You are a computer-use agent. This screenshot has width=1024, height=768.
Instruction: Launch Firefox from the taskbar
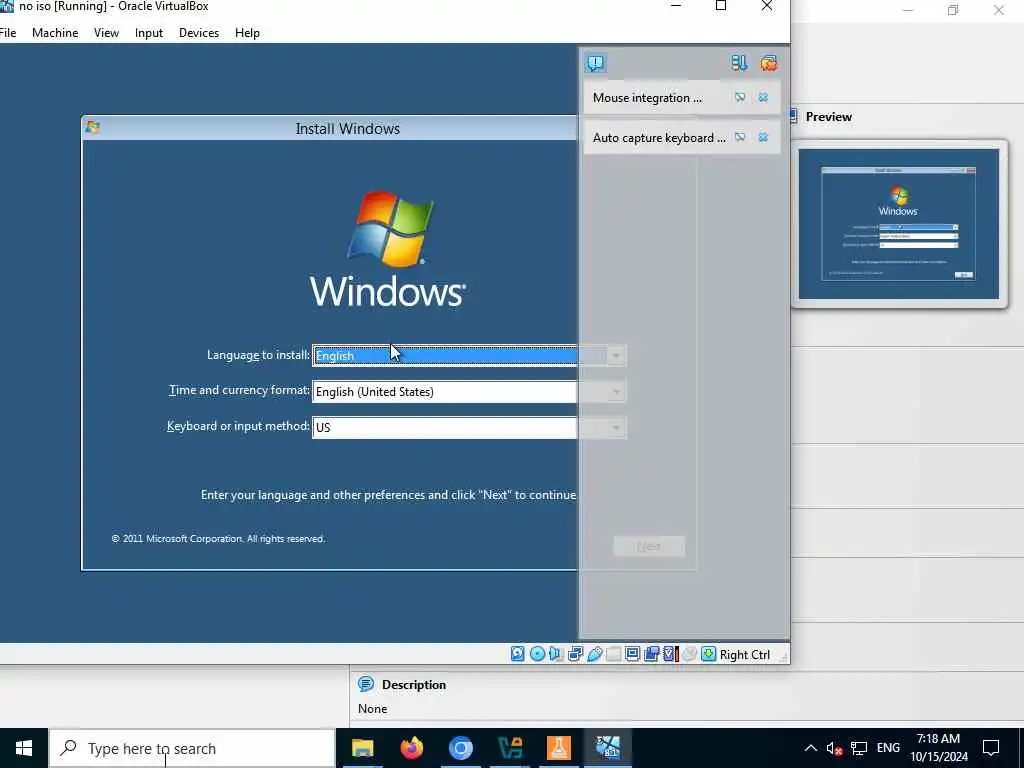(x=411, y=748)
